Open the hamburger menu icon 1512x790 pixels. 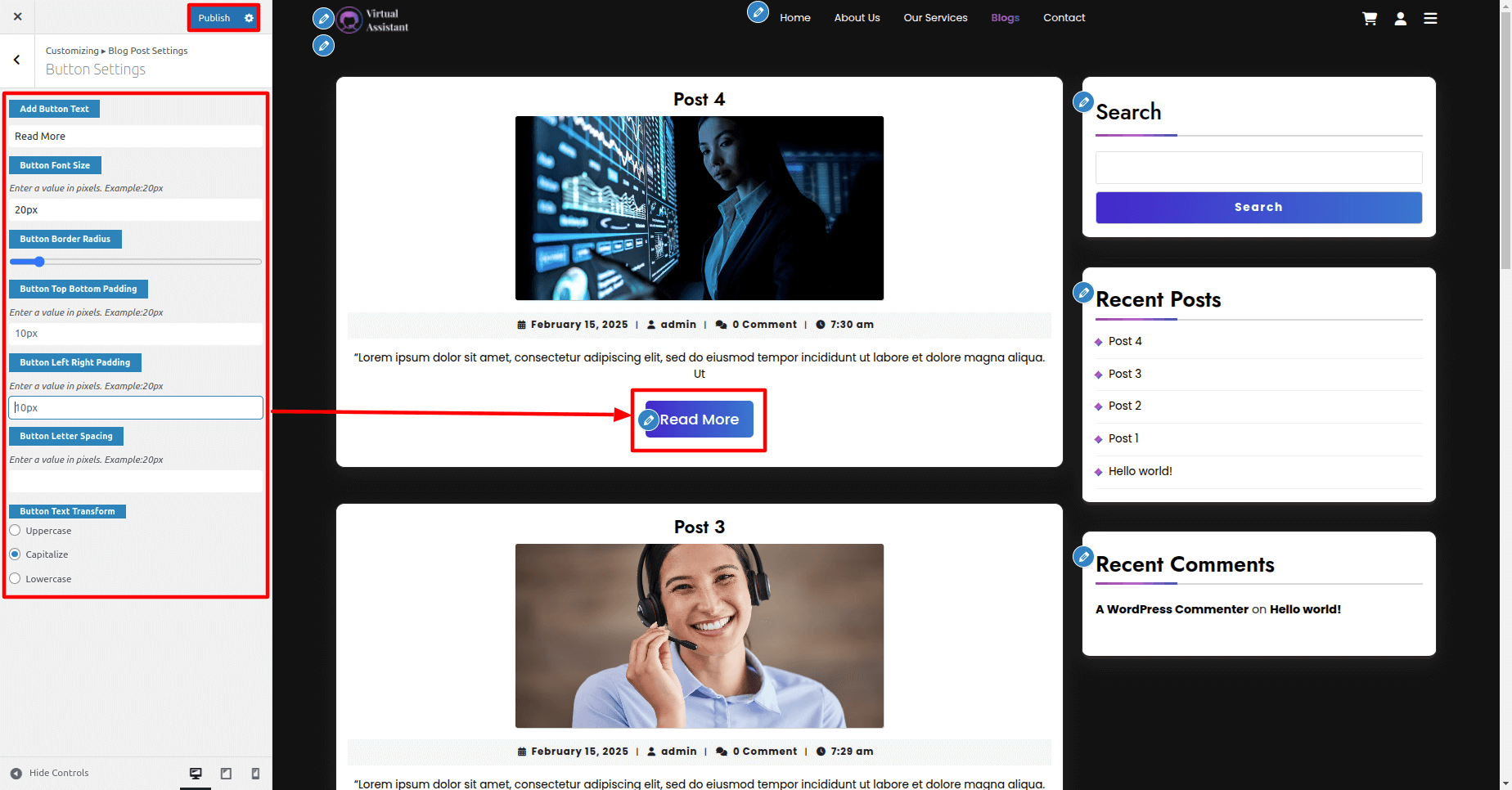[x=1430, y=18]
